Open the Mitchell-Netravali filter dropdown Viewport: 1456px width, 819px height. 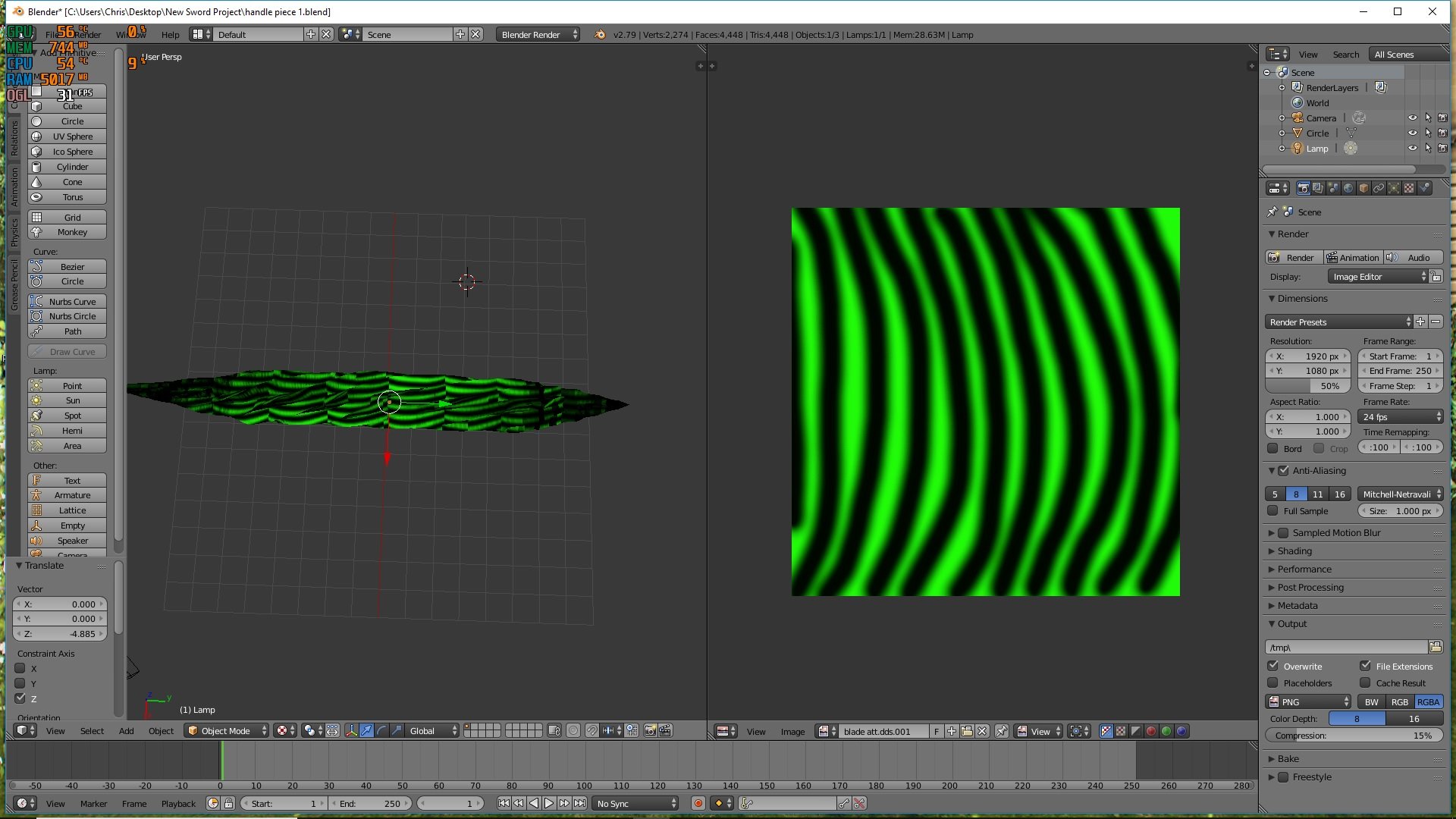click(1401, 494)
